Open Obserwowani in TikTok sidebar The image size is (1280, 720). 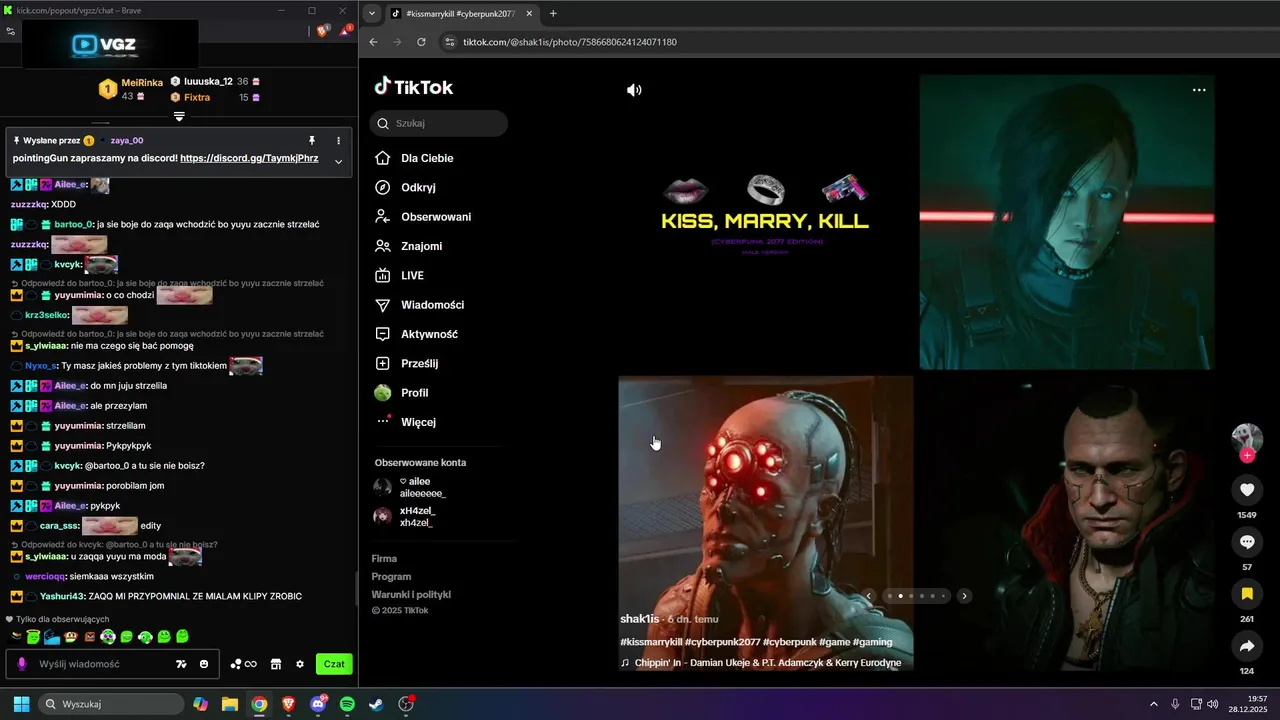423,217
